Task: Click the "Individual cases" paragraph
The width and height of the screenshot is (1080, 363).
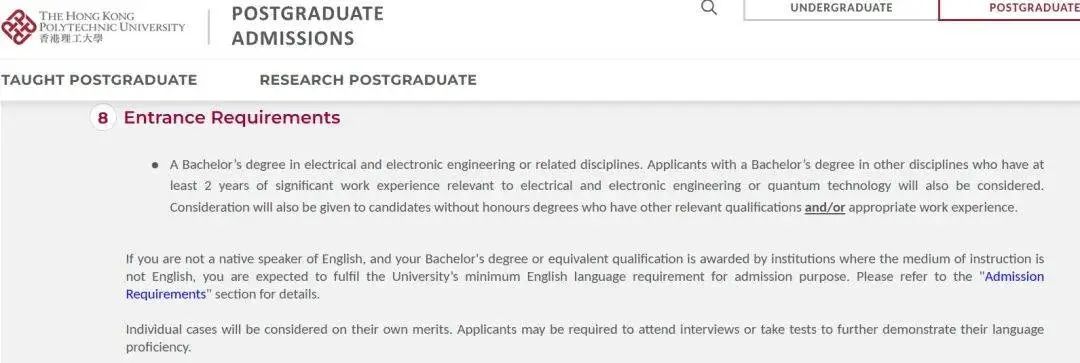Action: [x=585, y=338]
